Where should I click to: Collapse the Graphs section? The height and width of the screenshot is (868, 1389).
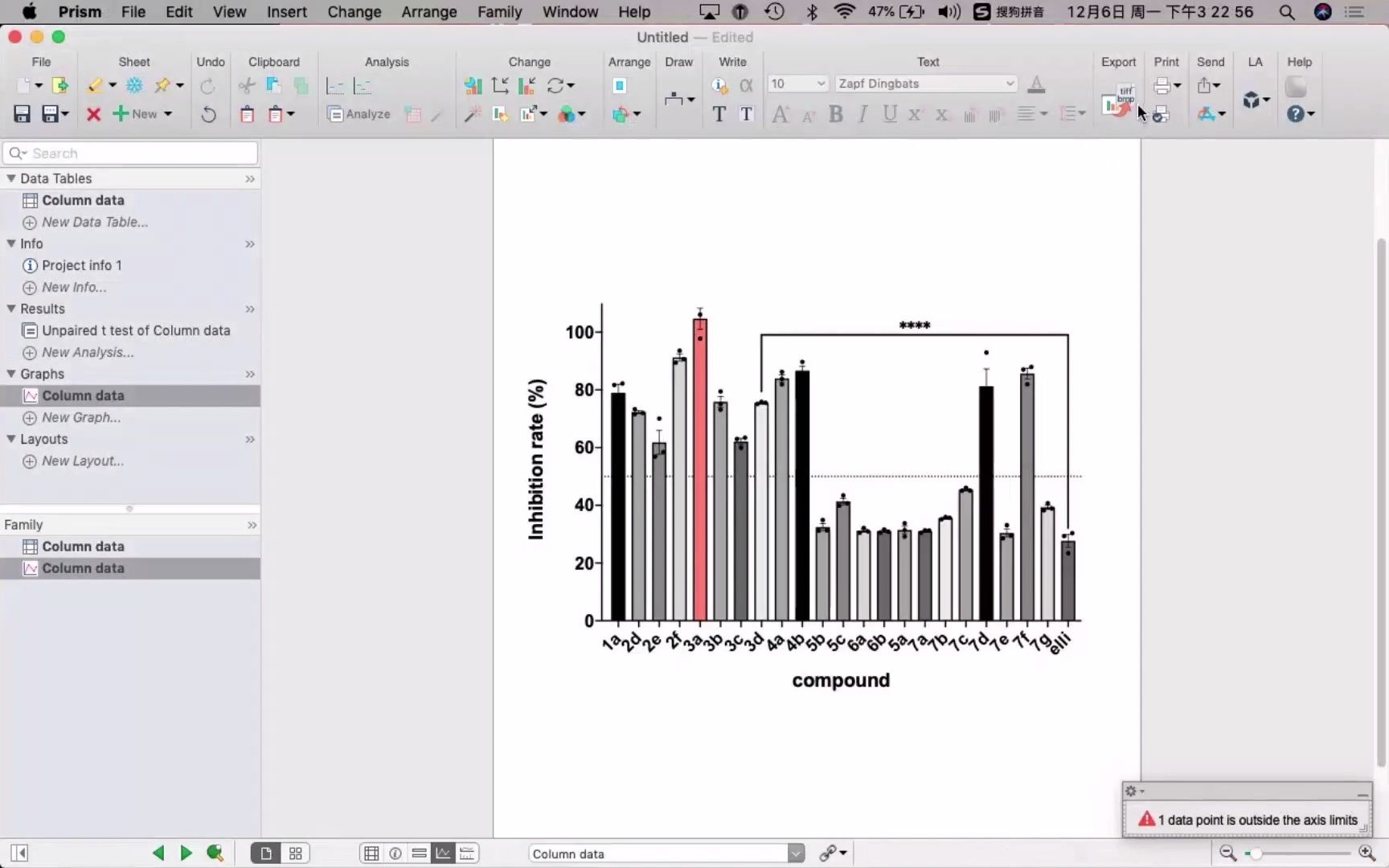(x=11, y=374)
